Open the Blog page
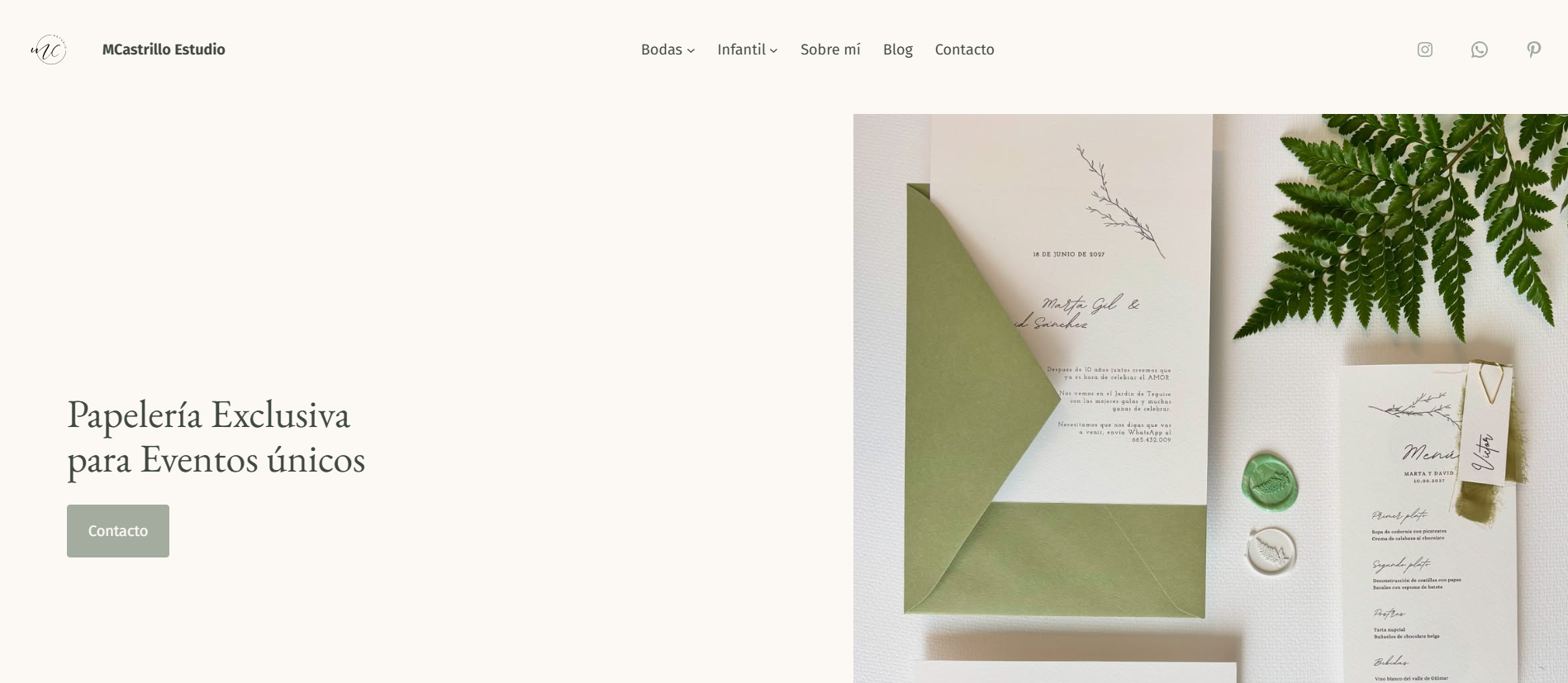The image size is (1568, 683). (898, 50)
